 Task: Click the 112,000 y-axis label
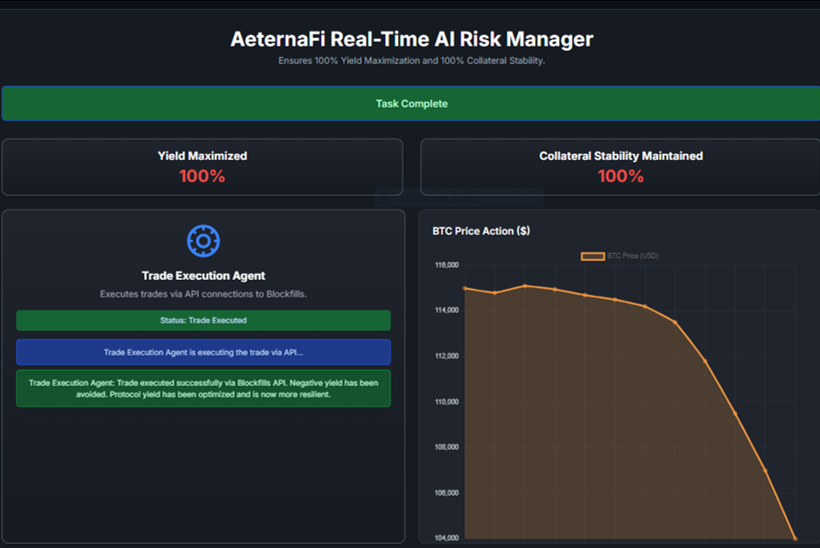447,356
